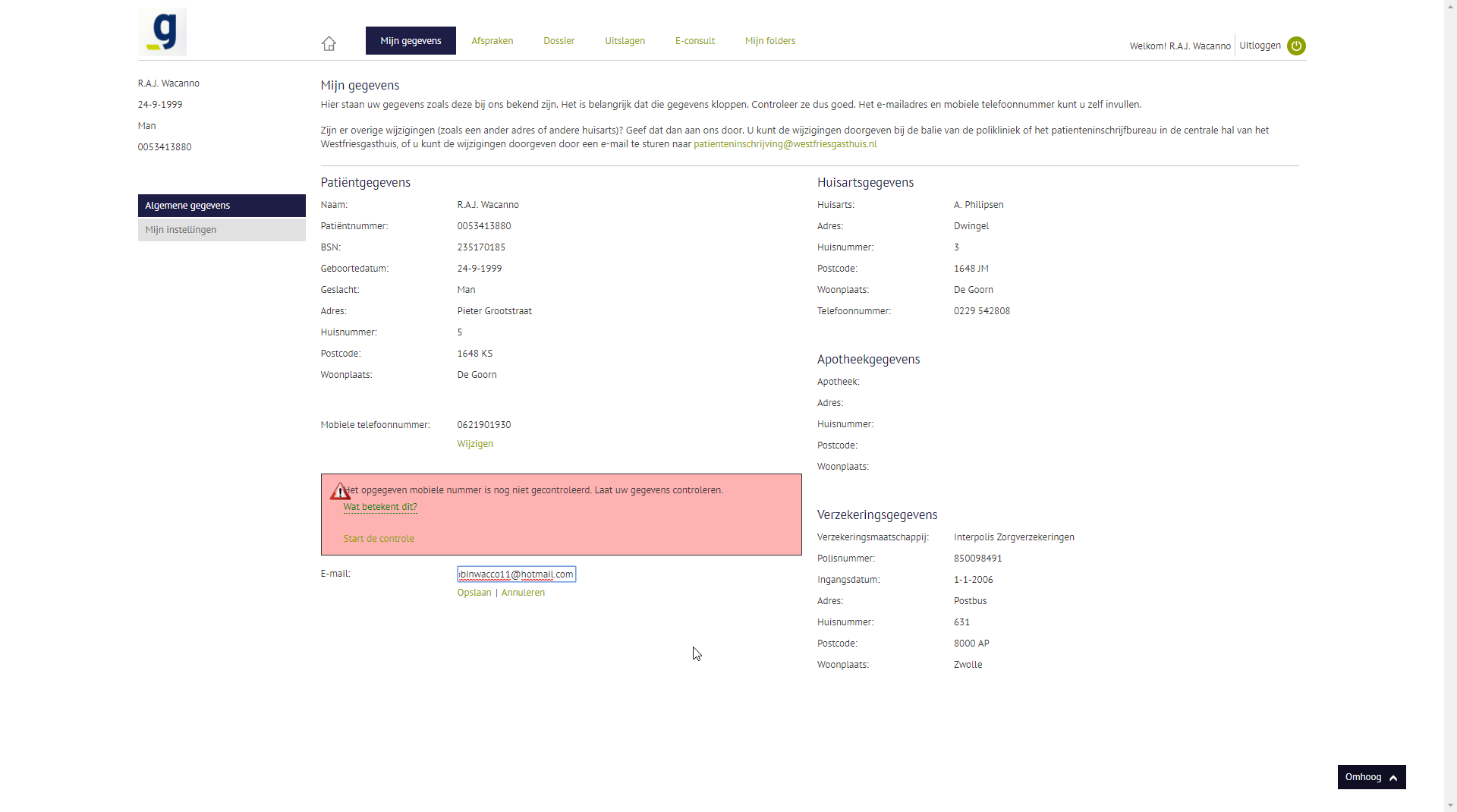Click the green power icon beside Uitloggen

tap(1296, 46)
